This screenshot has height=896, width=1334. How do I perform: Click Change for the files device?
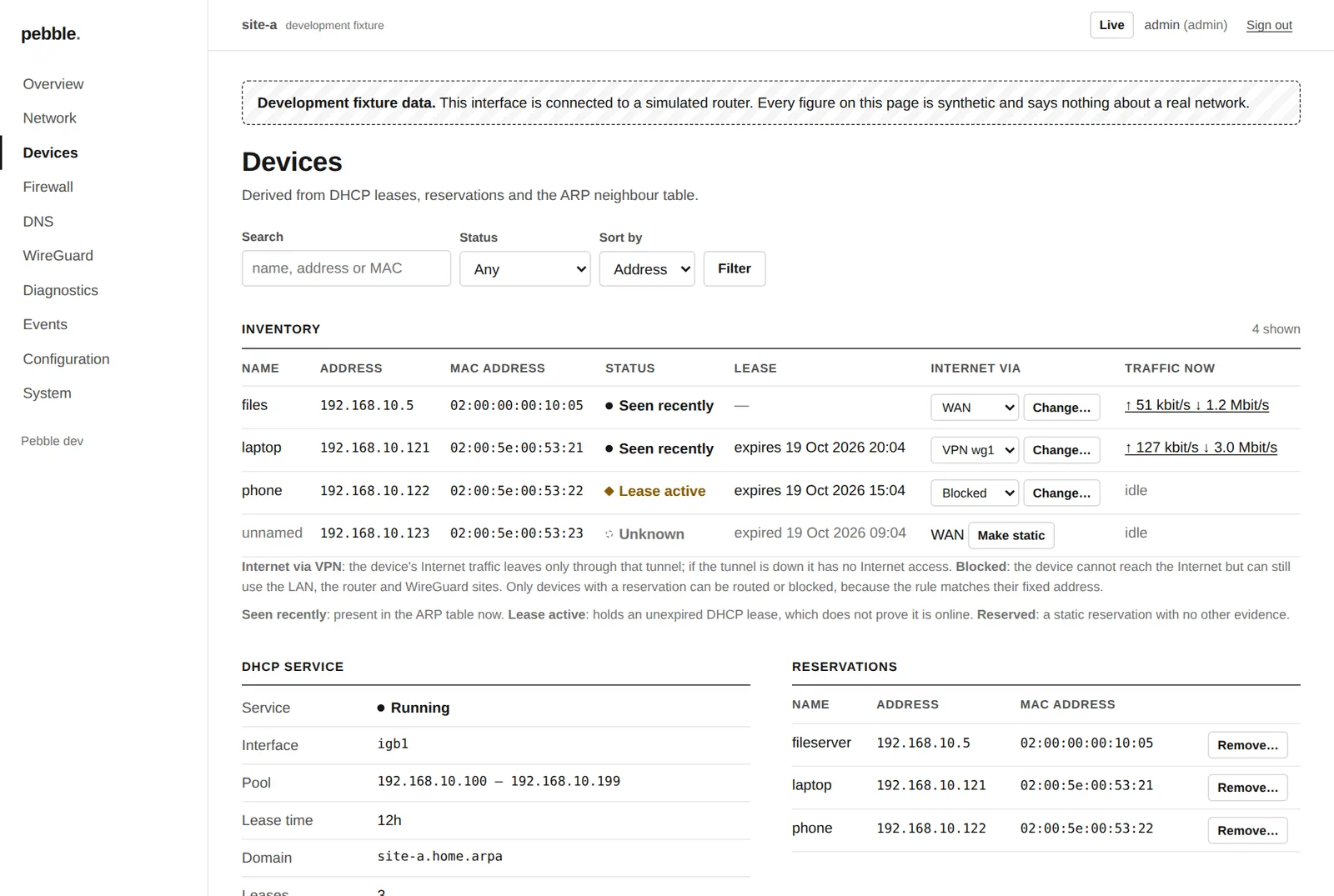(1061, 408)
